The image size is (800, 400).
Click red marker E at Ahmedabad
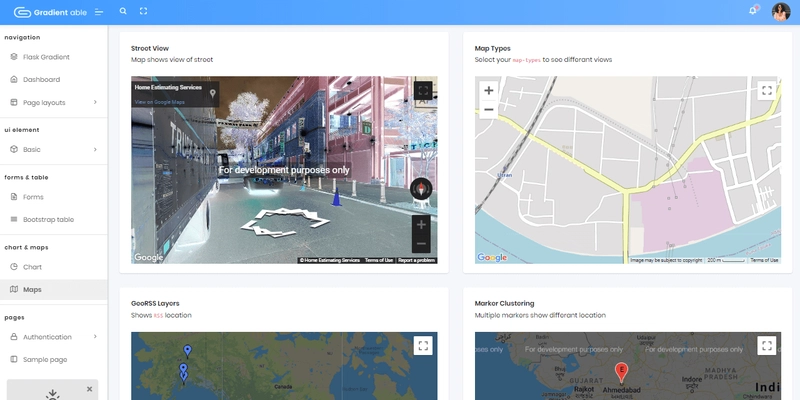[x=621, y=373]
